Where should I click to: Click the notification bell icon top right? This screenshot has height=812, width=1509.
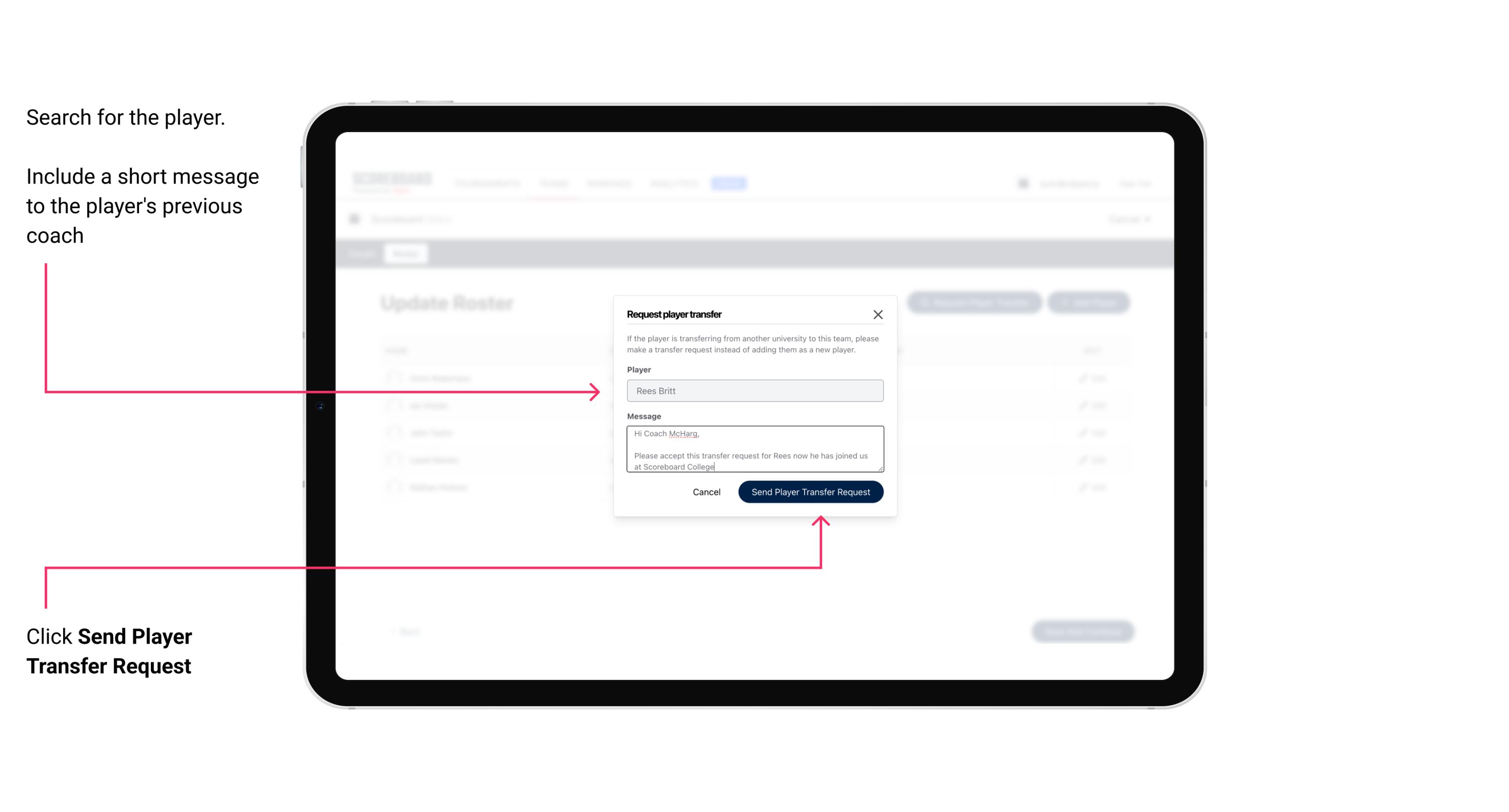coord(1023,183)
